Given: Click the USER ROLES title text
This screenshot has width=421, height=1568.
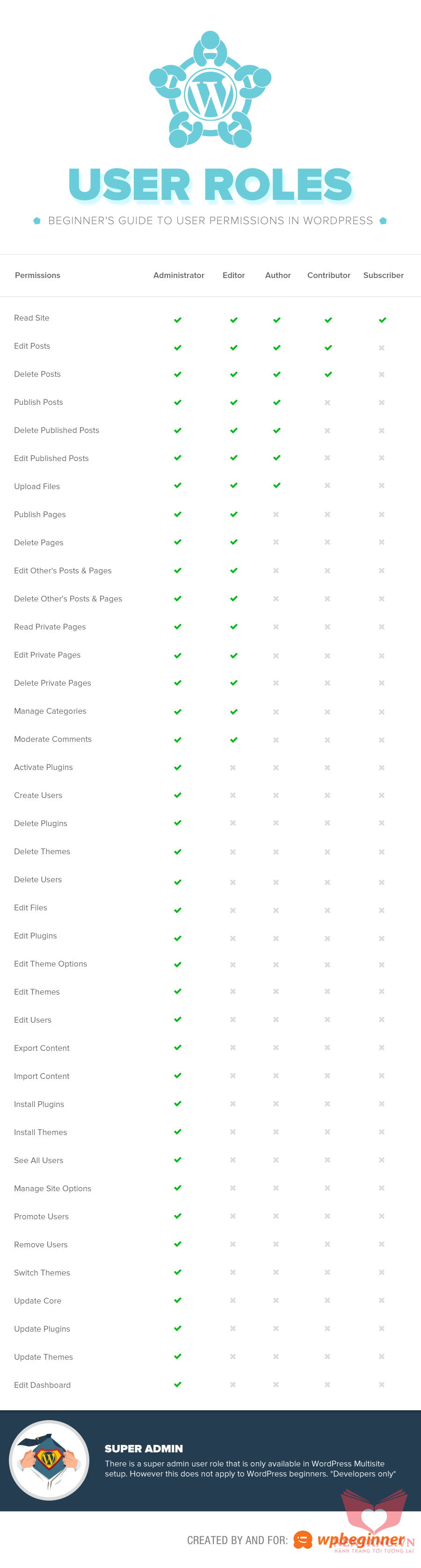Looking at the screenshot, I should pyautogui.click(x=210, y=184).
